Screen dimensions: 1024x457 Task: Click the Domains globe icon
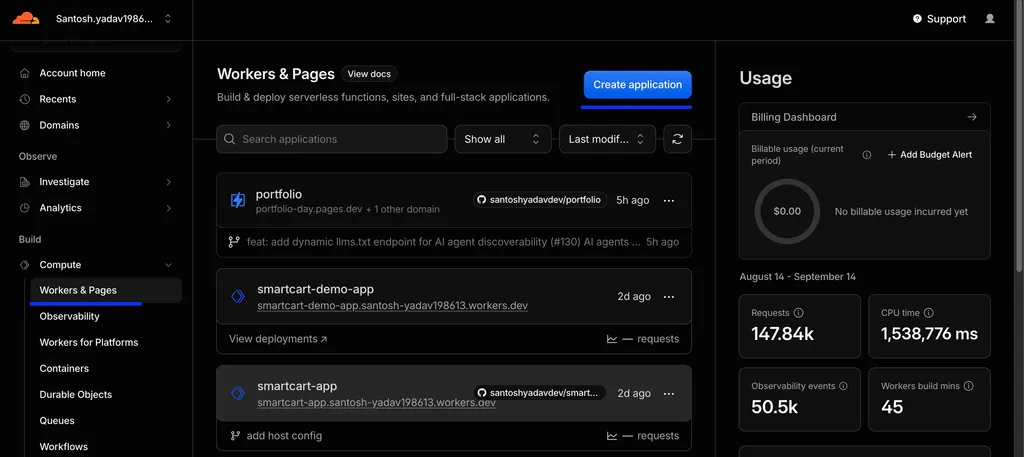pos(25,125)
